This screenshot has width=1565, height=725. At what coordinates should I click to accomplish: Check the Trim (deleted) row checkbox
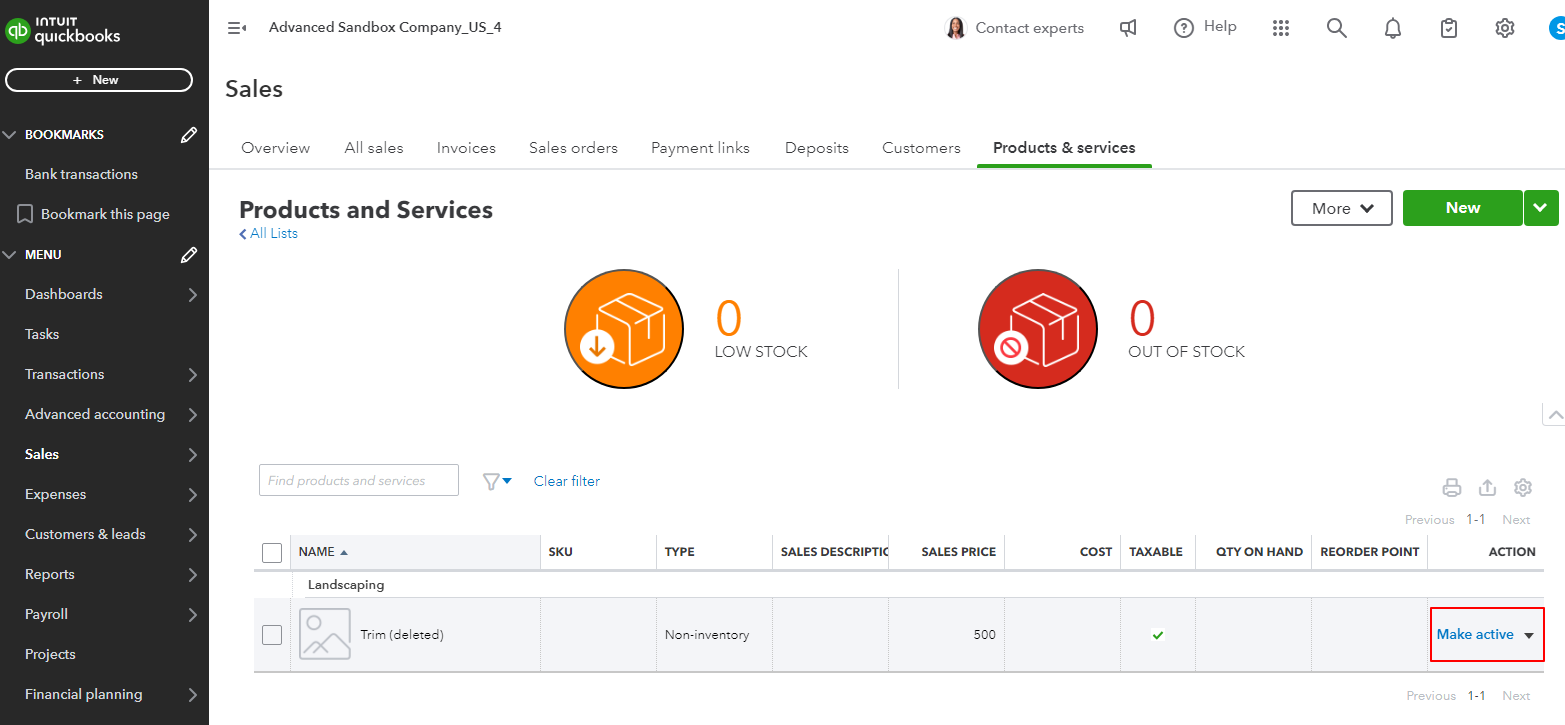point(272,635)
